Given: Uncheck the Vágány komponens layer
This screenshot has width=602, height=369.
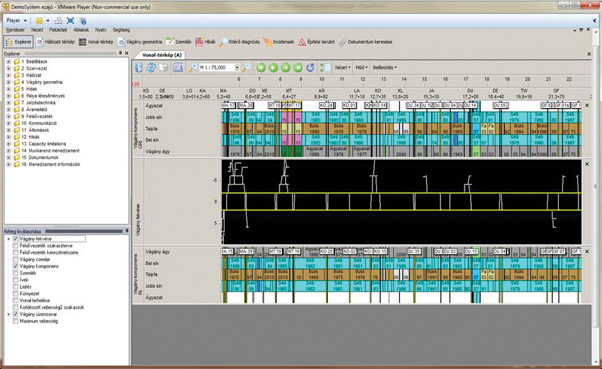Looking at the screenshot, I should click(x=16, y=266).
